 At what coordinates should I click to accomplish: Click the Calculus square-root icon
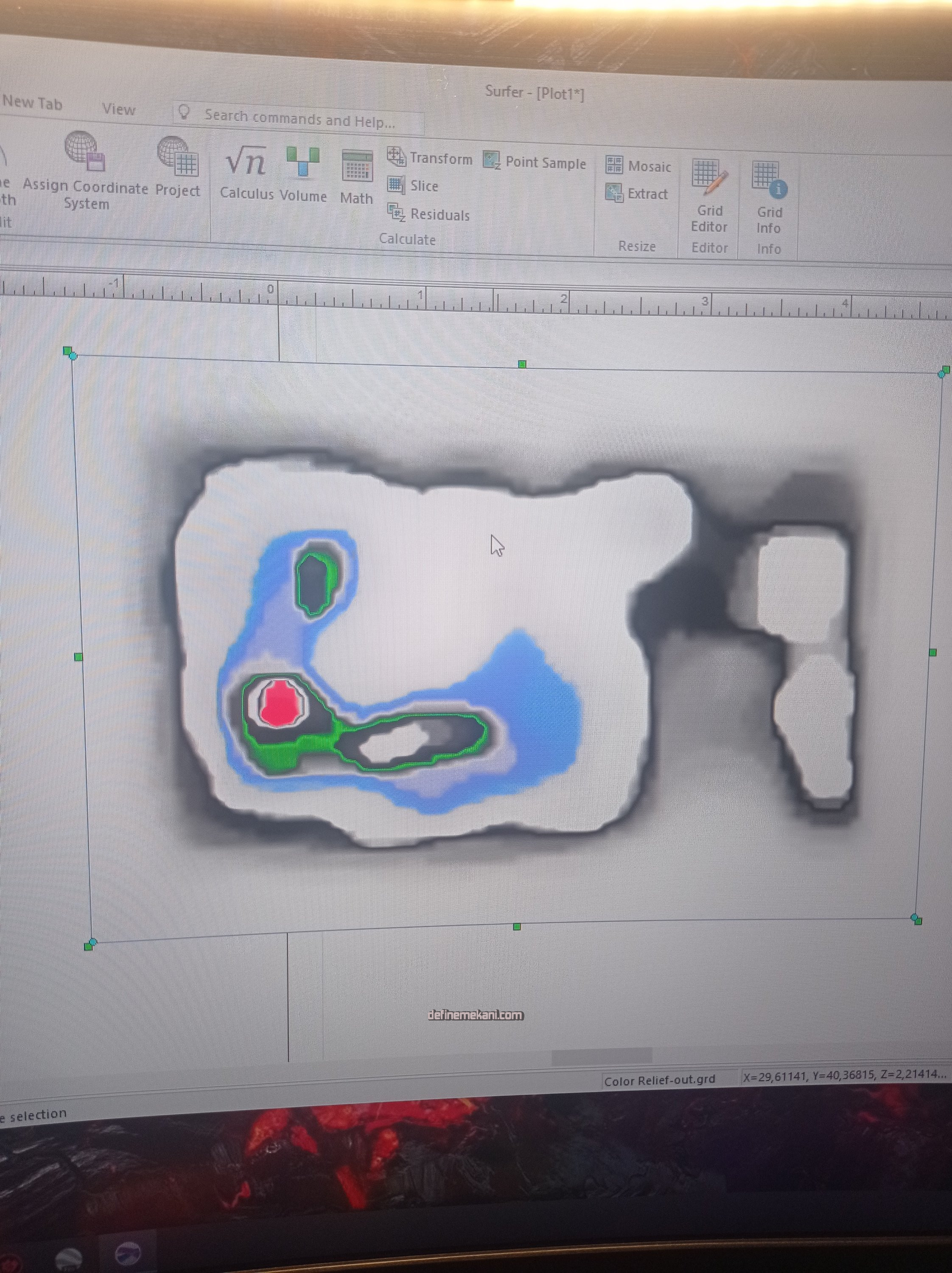coord(246,161)
